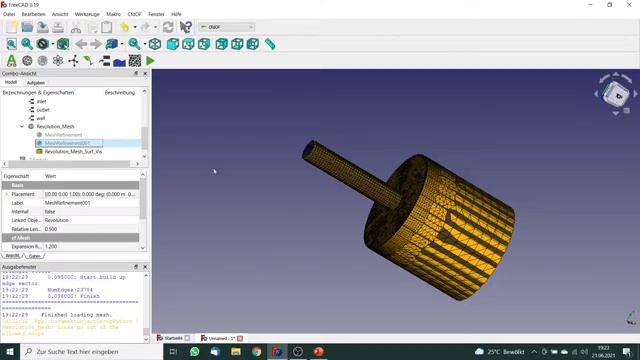This screenshot has width=640, height=360.
Task: Cut selection with the scissors icon
Action: [x=76, y=27]
